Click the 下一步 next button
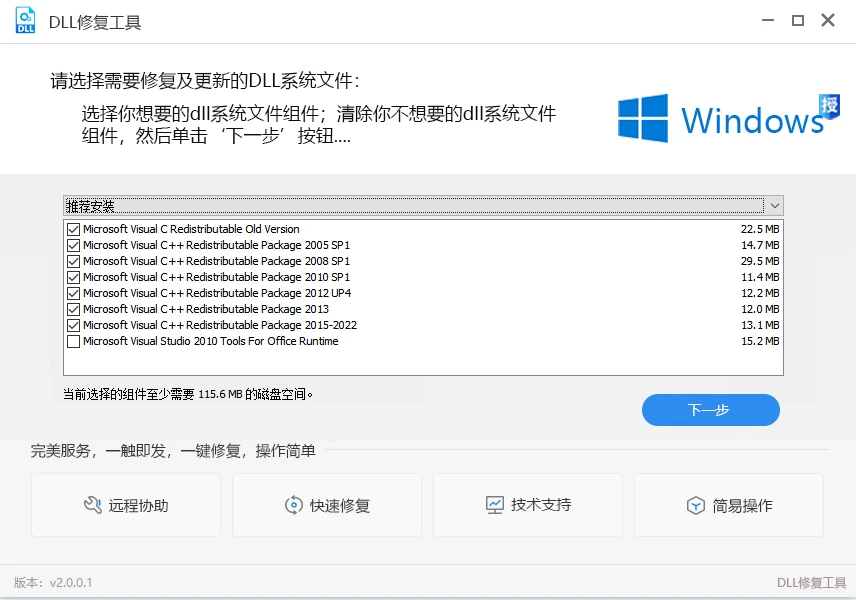856x600 pixels. tap(710, 409)
